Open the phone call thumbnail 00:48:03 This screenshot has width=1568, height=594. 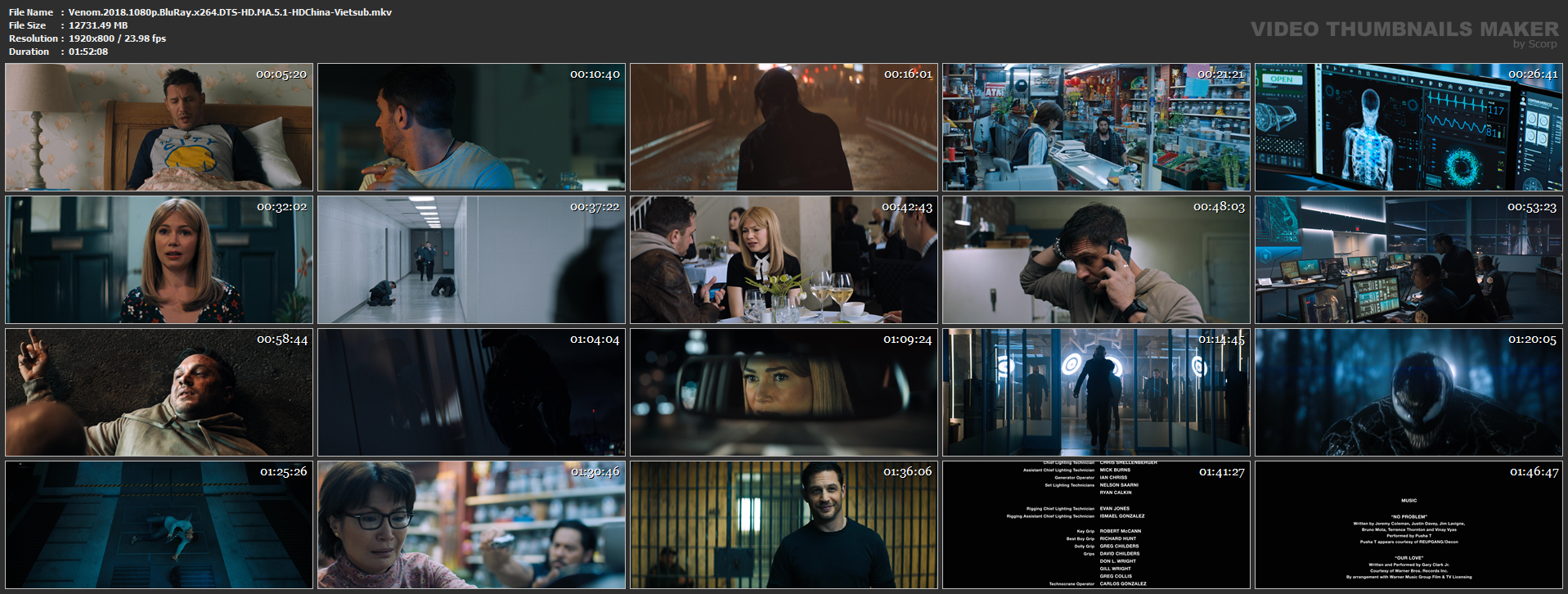1096,260
